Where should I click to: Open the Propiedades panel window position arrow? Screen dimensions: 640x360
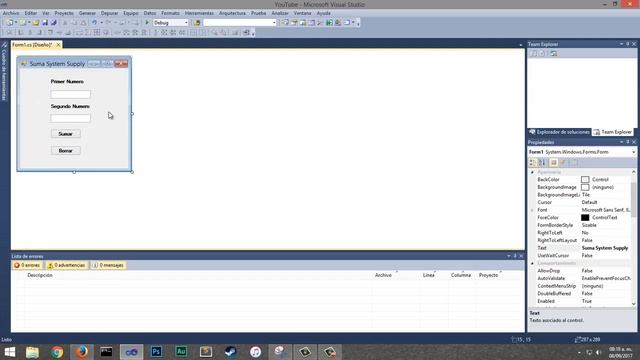tap(622, 142)
